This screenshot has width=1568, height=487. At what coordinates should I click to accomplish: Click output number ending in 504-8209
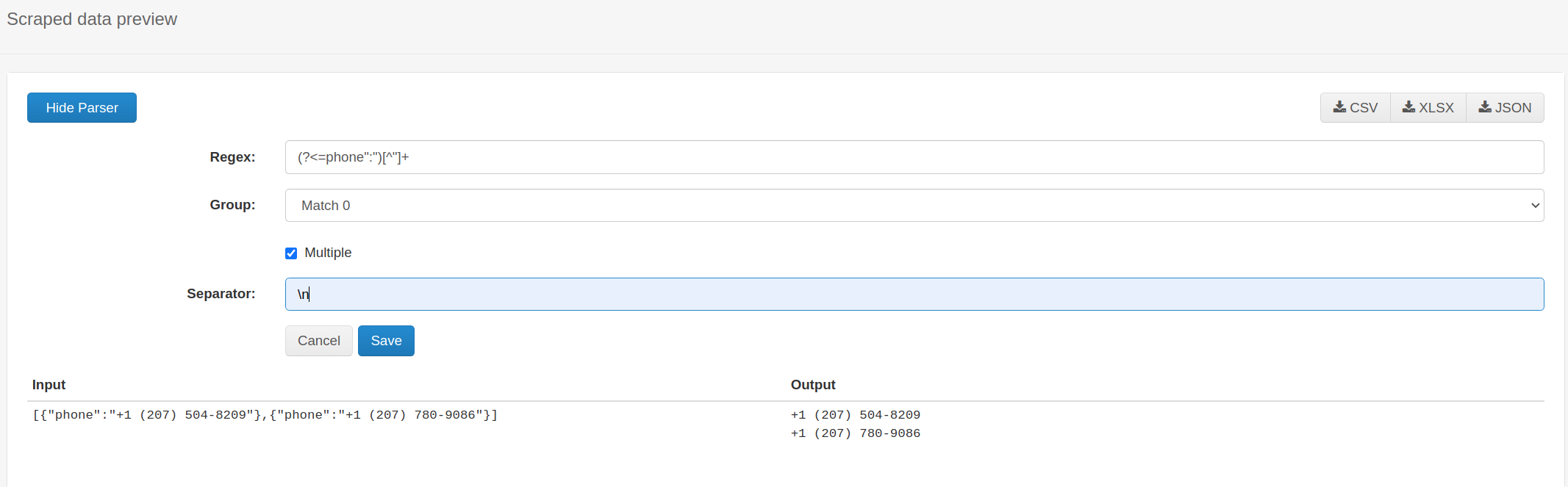856,415
